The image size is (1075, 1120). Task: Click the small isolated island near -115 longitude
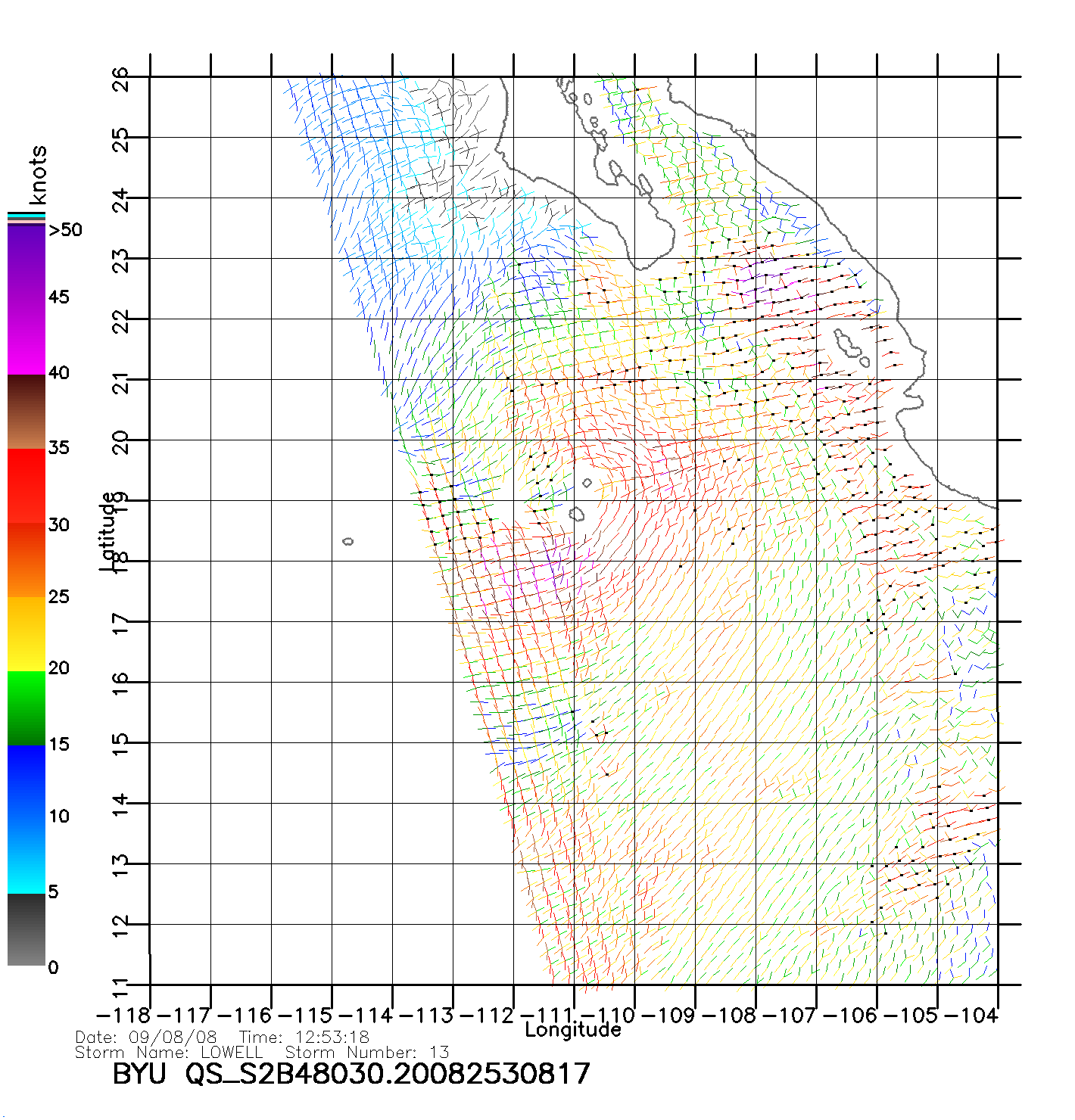click(348, 541)
